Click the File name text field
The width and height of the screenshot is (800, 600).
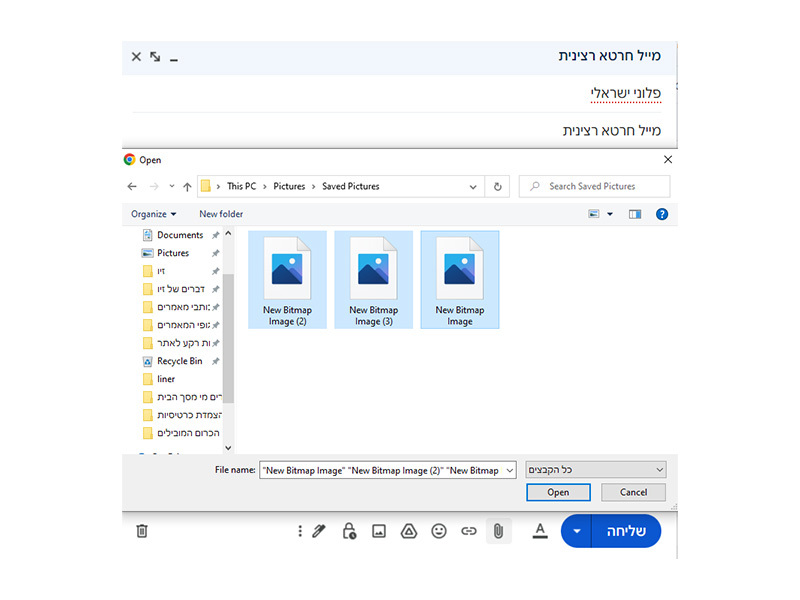[382, 470]
